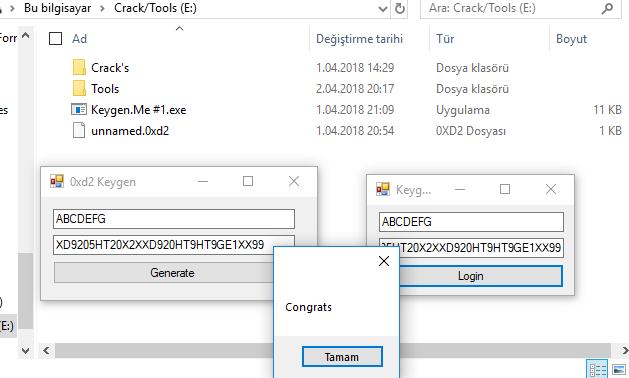Close the Keyg... login window
Image resolution: width=629 pixels, height=378 pixels.
(551, 189)
